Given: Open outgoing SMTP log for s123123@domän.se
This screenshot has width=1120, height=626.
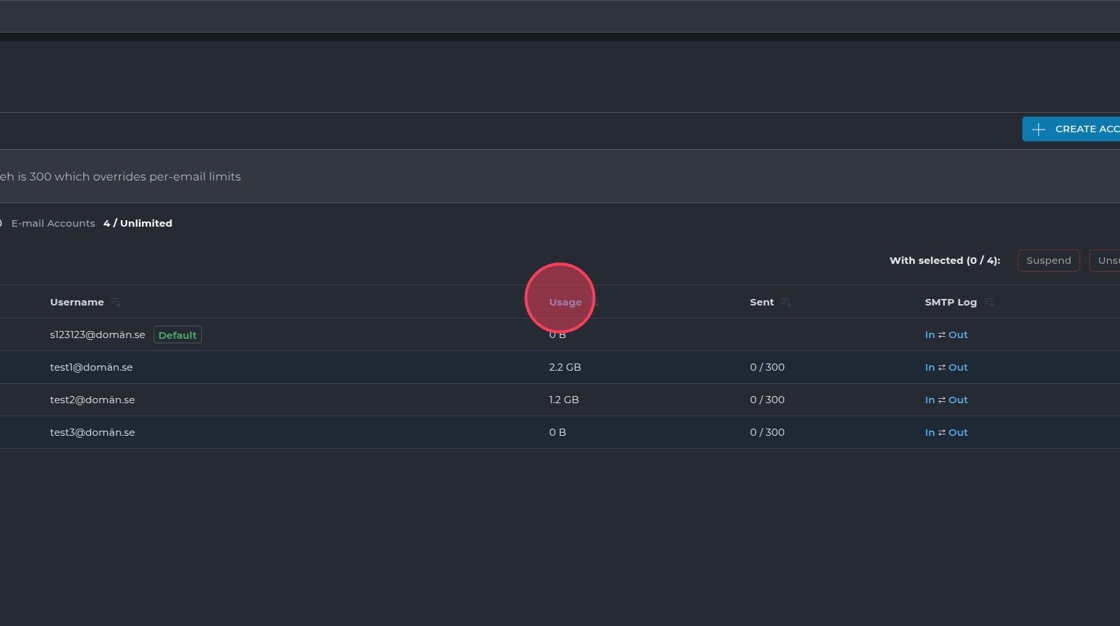Looking at the screenshot, I should (x=958, y=335).
